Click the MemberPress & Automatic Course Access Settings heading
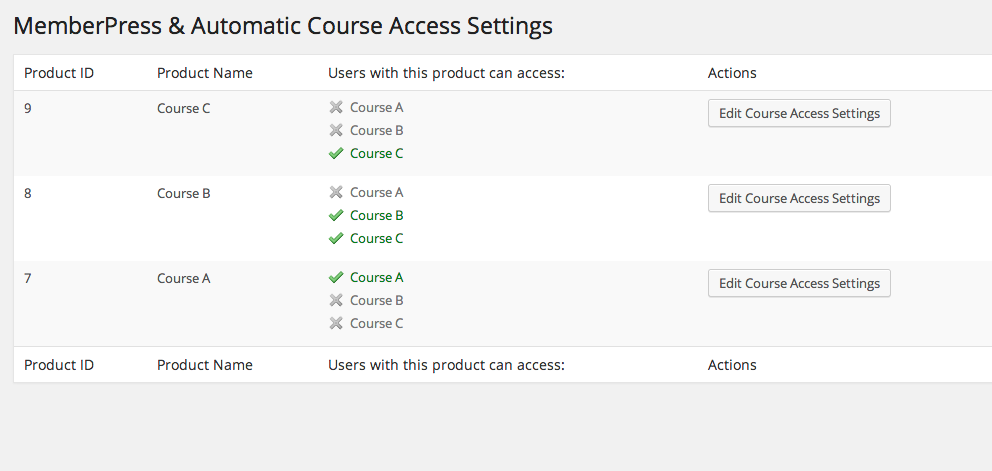The width and height of the screenshot is (992, 471). point(283,26)
